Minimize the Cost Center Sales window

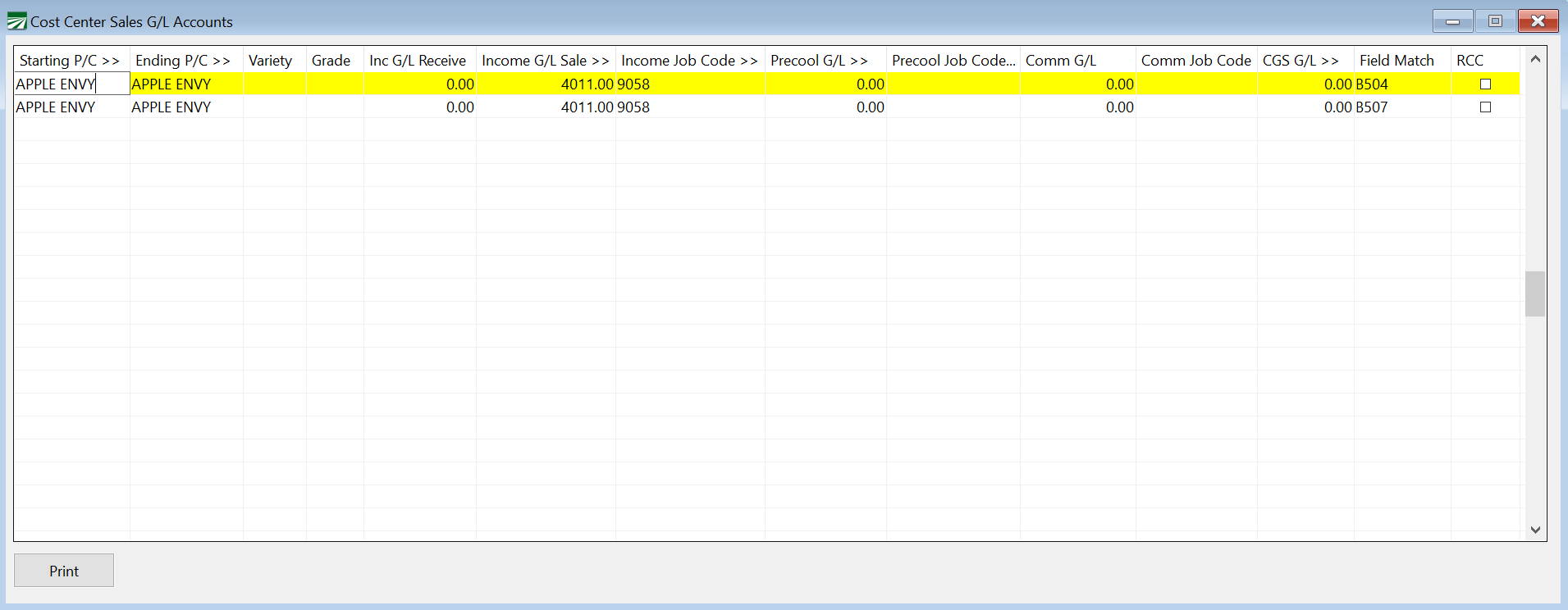pyautogui.click(x=1452, y=20)
